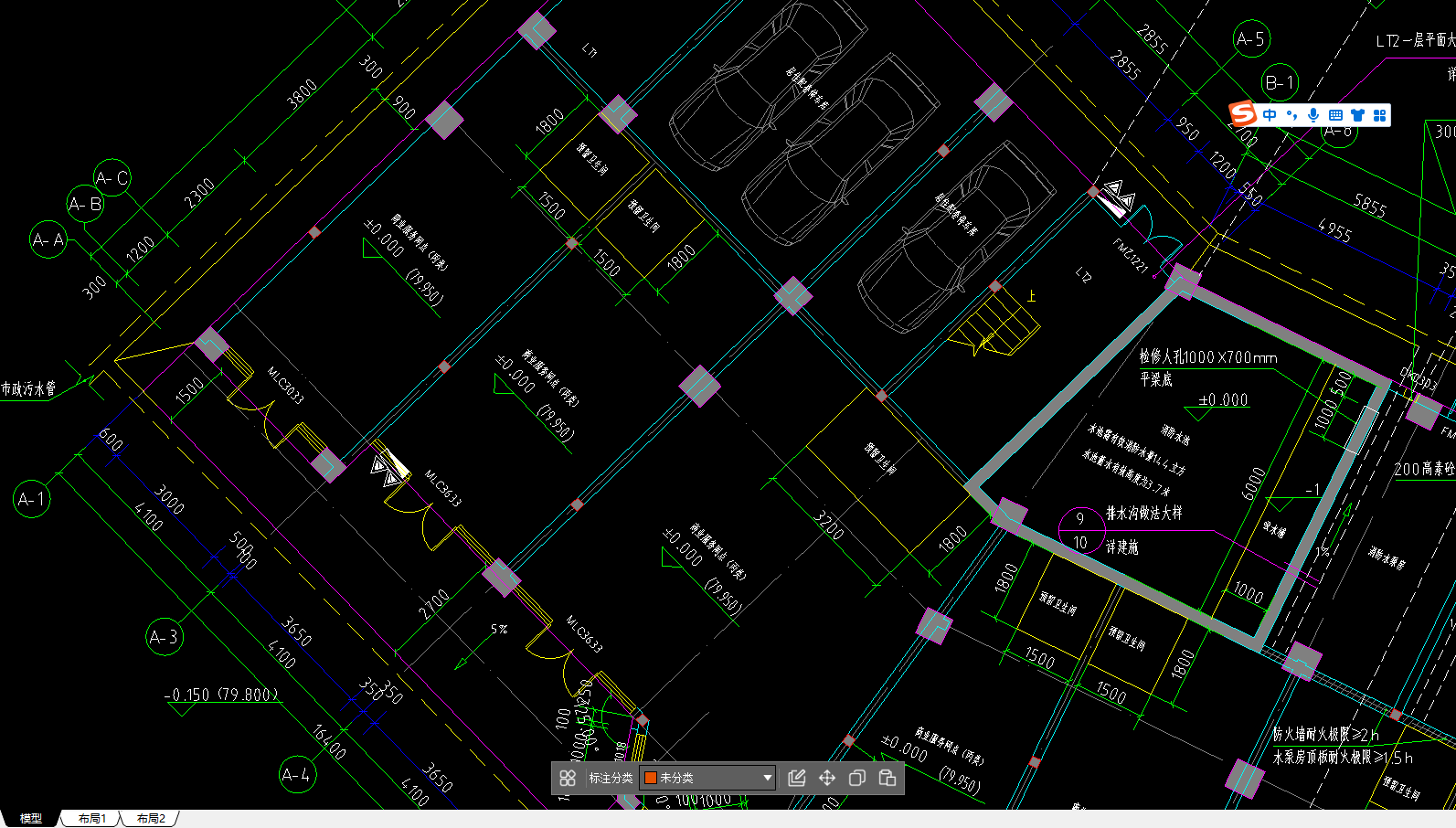Click the 检修人孔1000X700mm note

point(1207,357)
